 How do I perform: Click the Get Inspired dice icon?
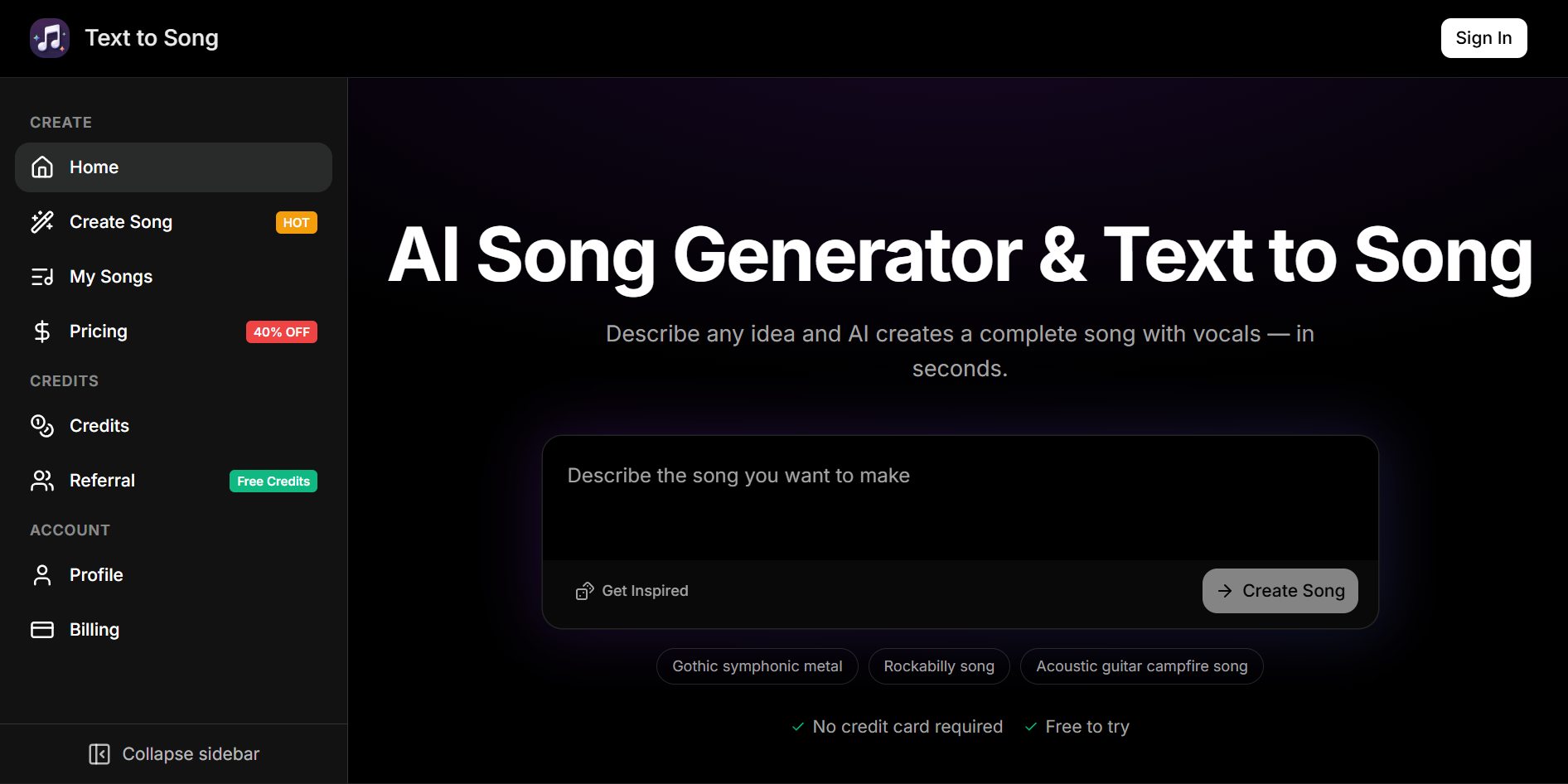(584, 591)
